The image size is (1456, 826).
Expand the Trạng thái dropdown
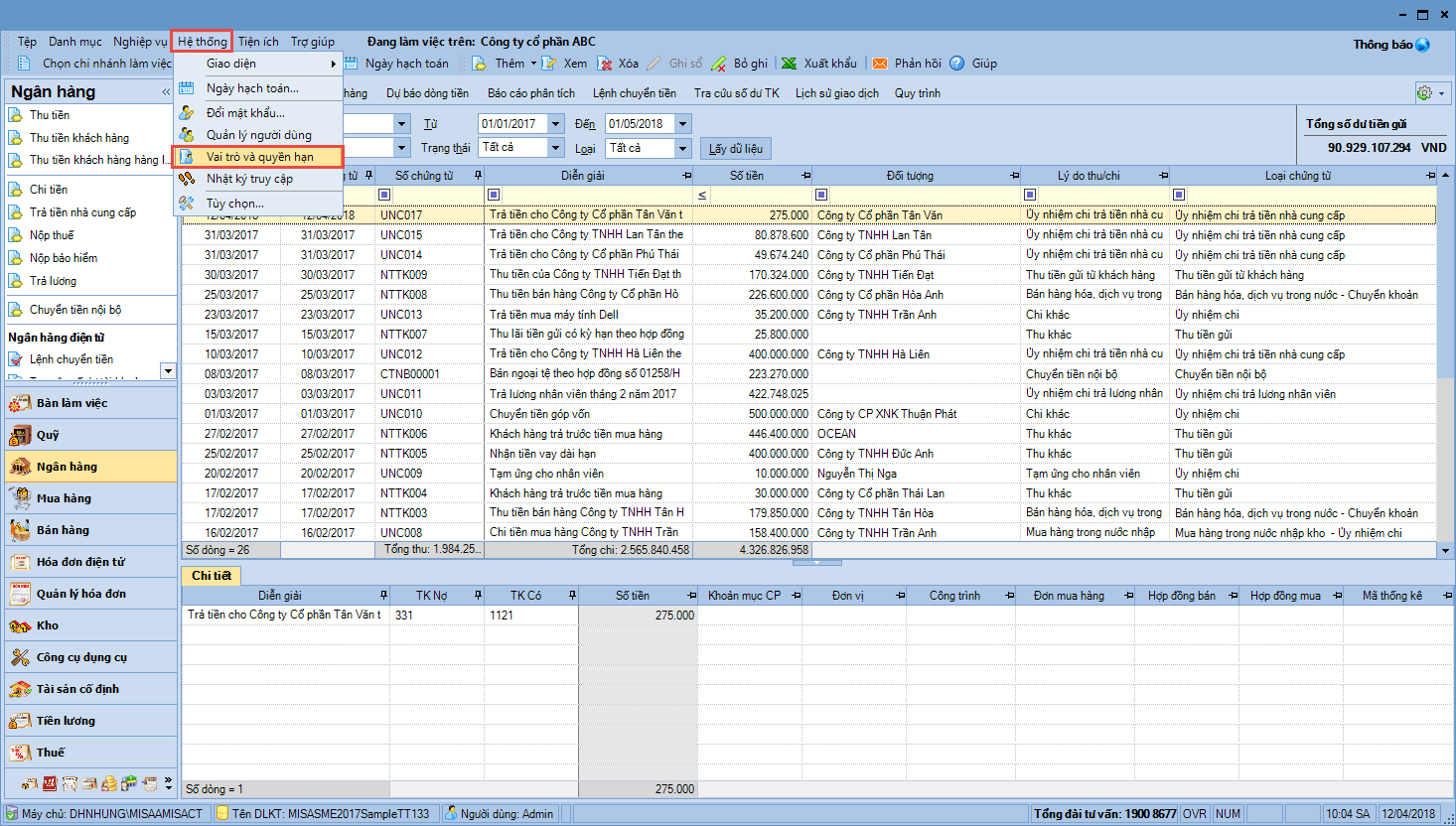556,148
